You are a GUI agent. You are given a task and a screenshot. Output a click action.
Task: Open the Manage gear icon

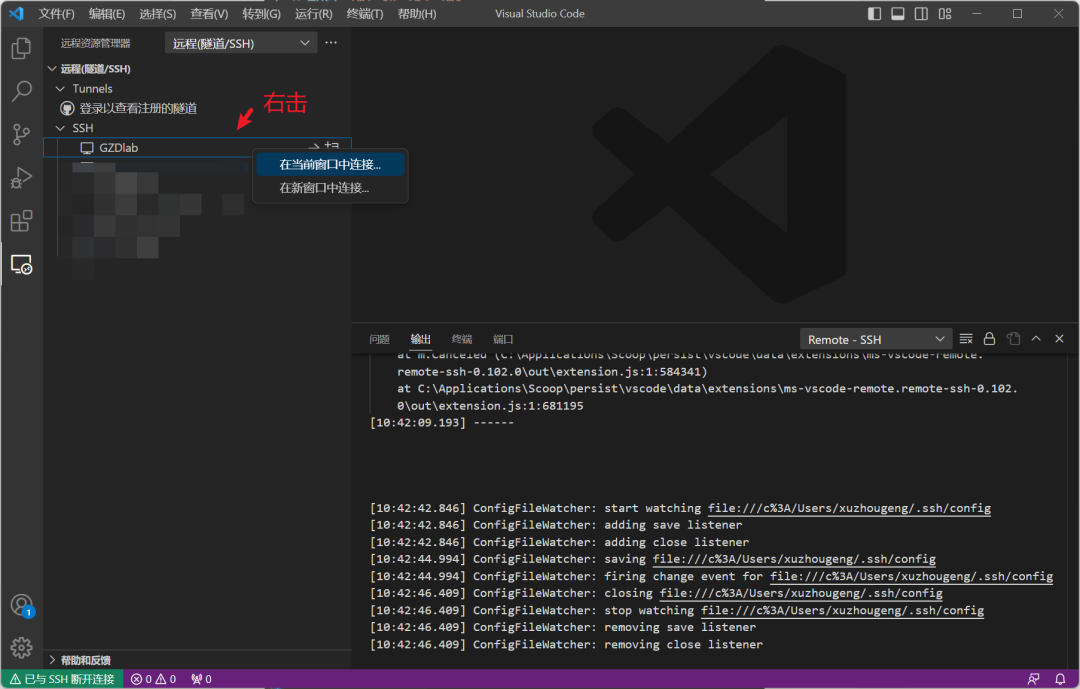point(21,648)
